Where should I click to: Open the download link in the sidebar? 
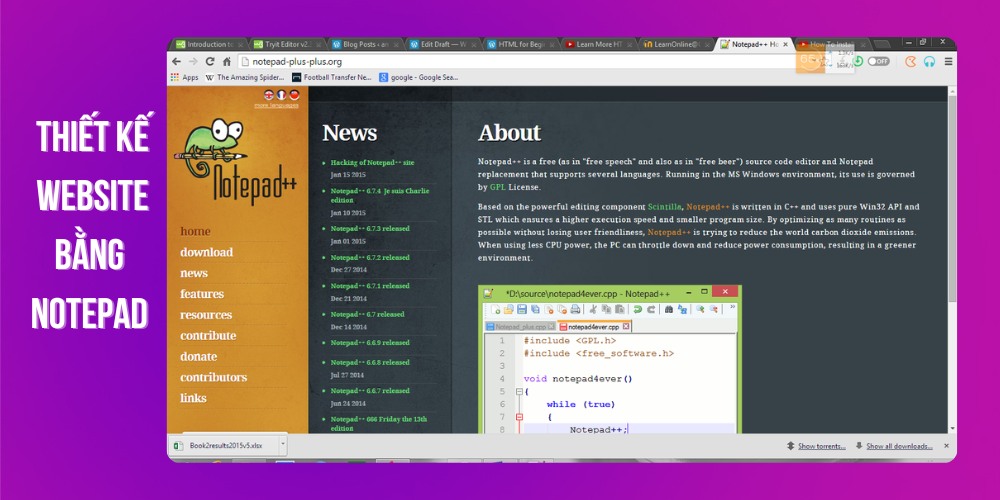[x=207, y=252]
